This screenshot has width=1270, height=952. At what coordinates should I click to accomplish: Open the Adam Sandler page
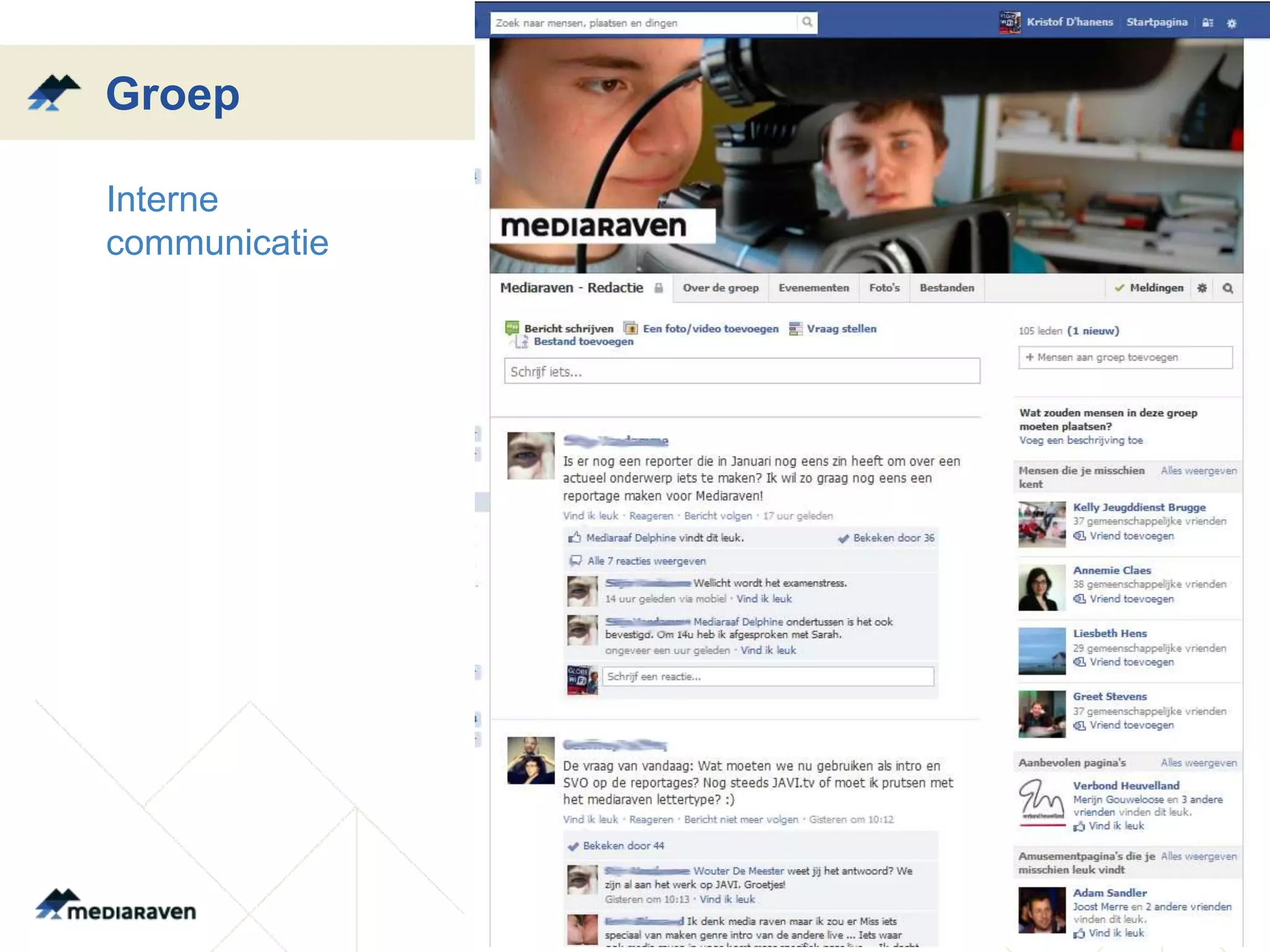(x=1110, y=893)
